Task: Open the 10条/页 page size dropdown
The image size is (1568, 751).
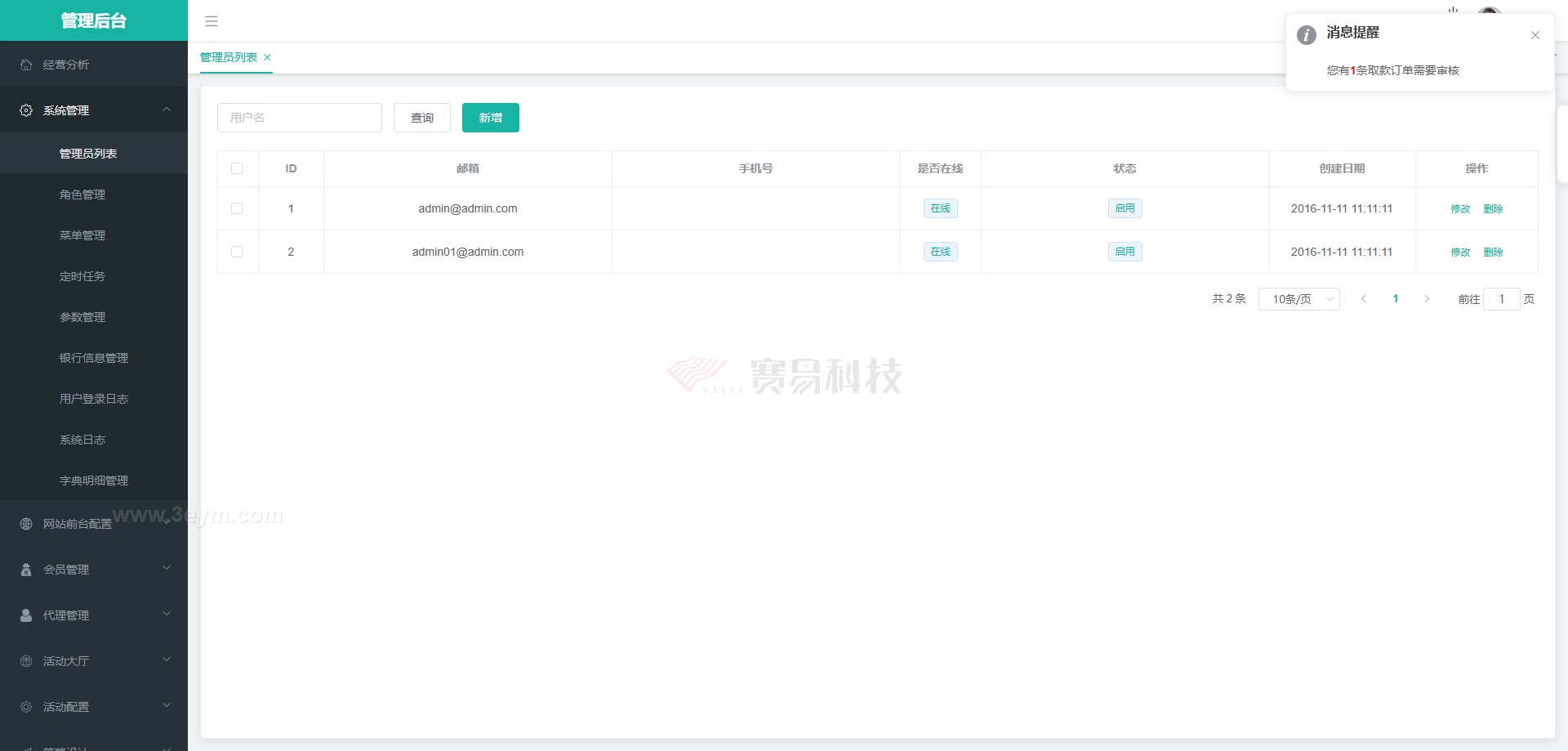Action: pyautogui.click(x=1298, y=299)
